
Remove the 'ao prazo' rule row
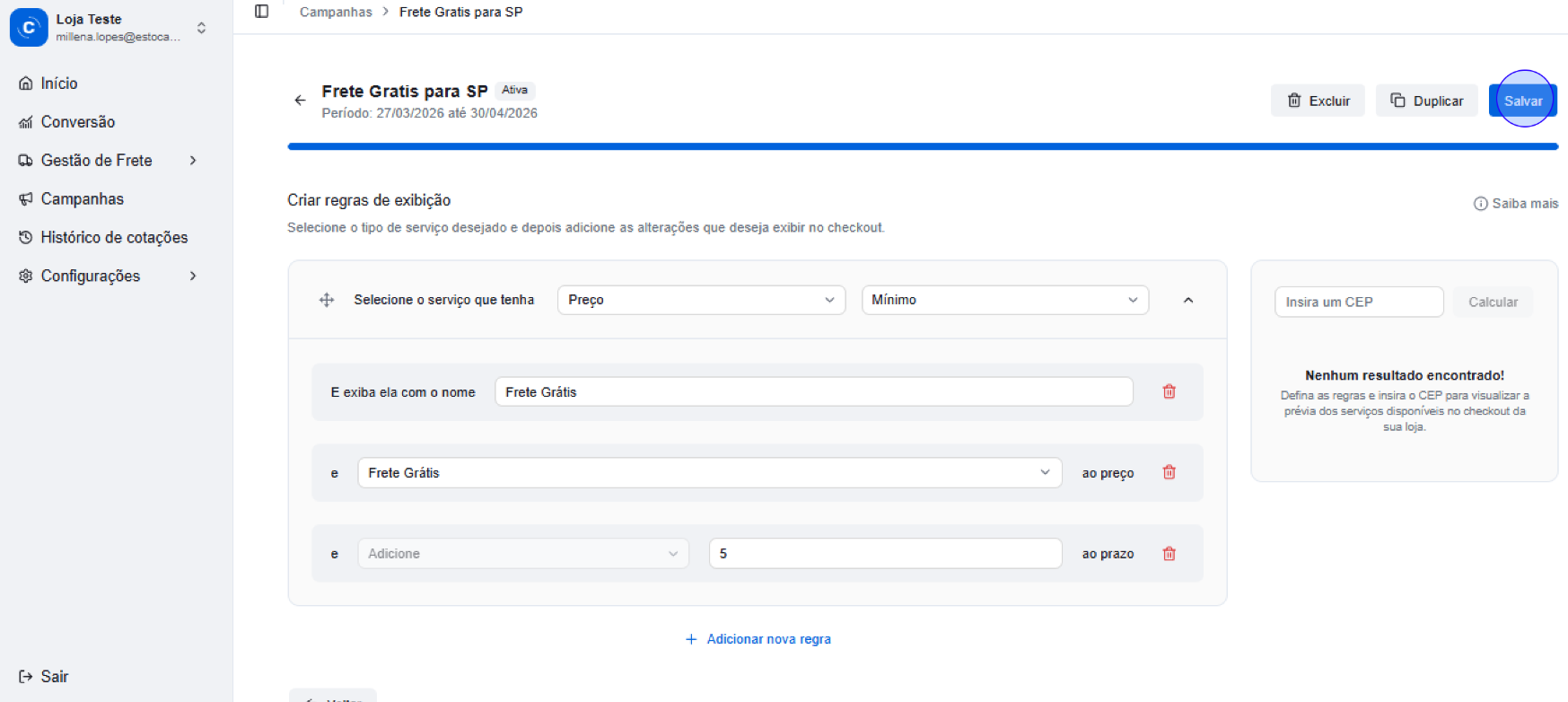[x=1169, y=554]
